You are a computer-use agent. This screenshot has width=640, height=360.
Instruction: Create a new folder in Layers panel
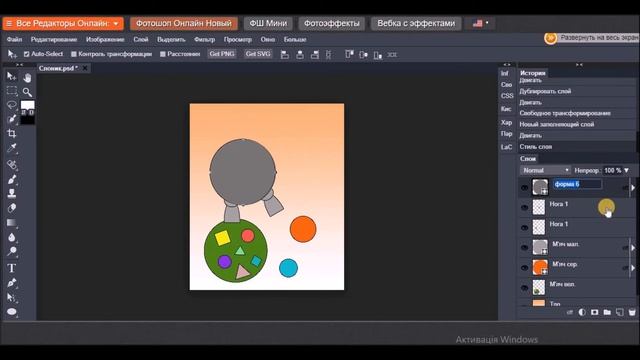coord(607,312)
